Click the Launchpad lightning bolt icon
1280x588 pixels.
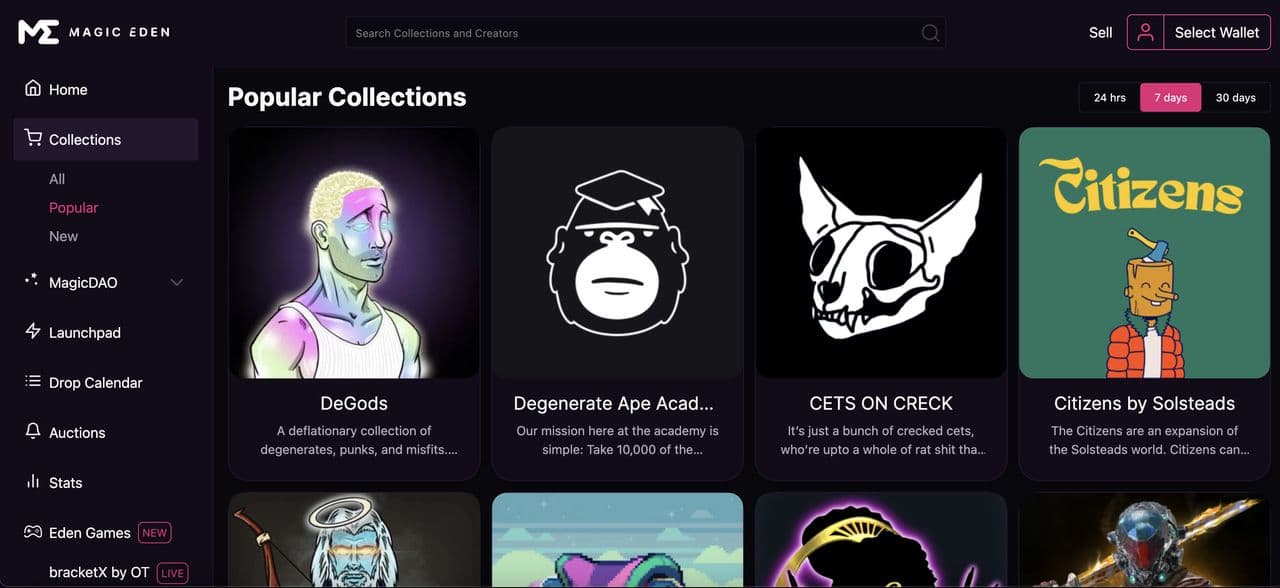point(33,331)
